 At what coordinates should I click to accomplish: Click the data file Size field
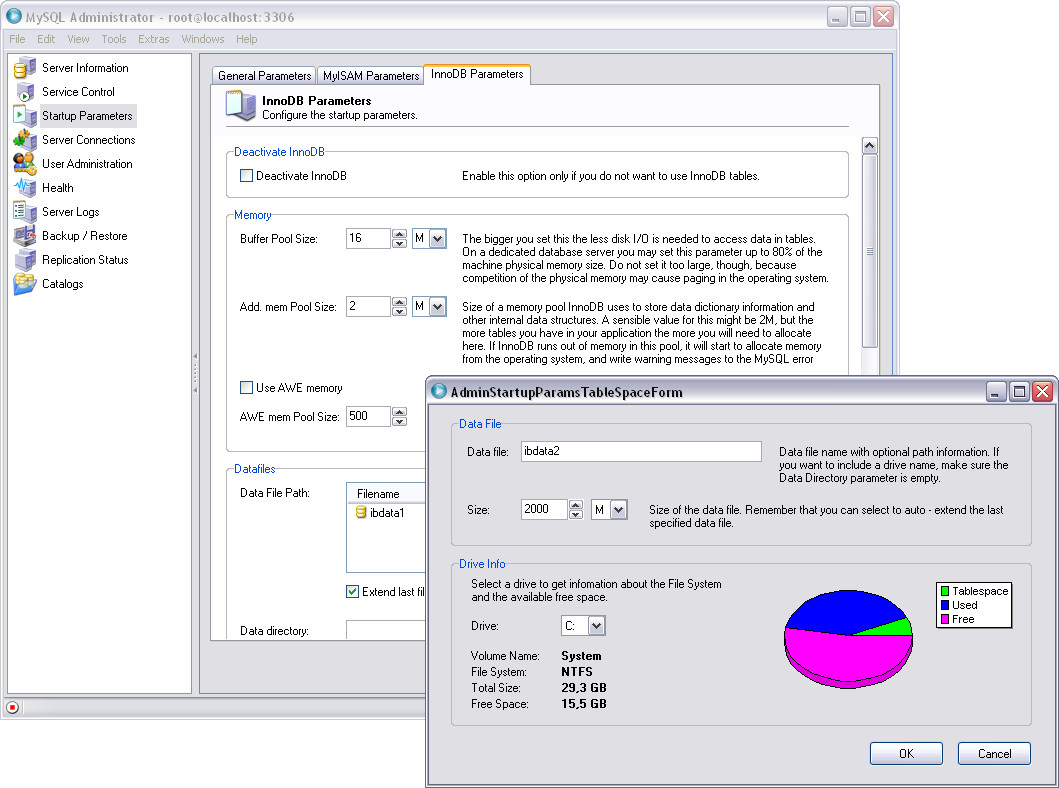coord(544,509)
